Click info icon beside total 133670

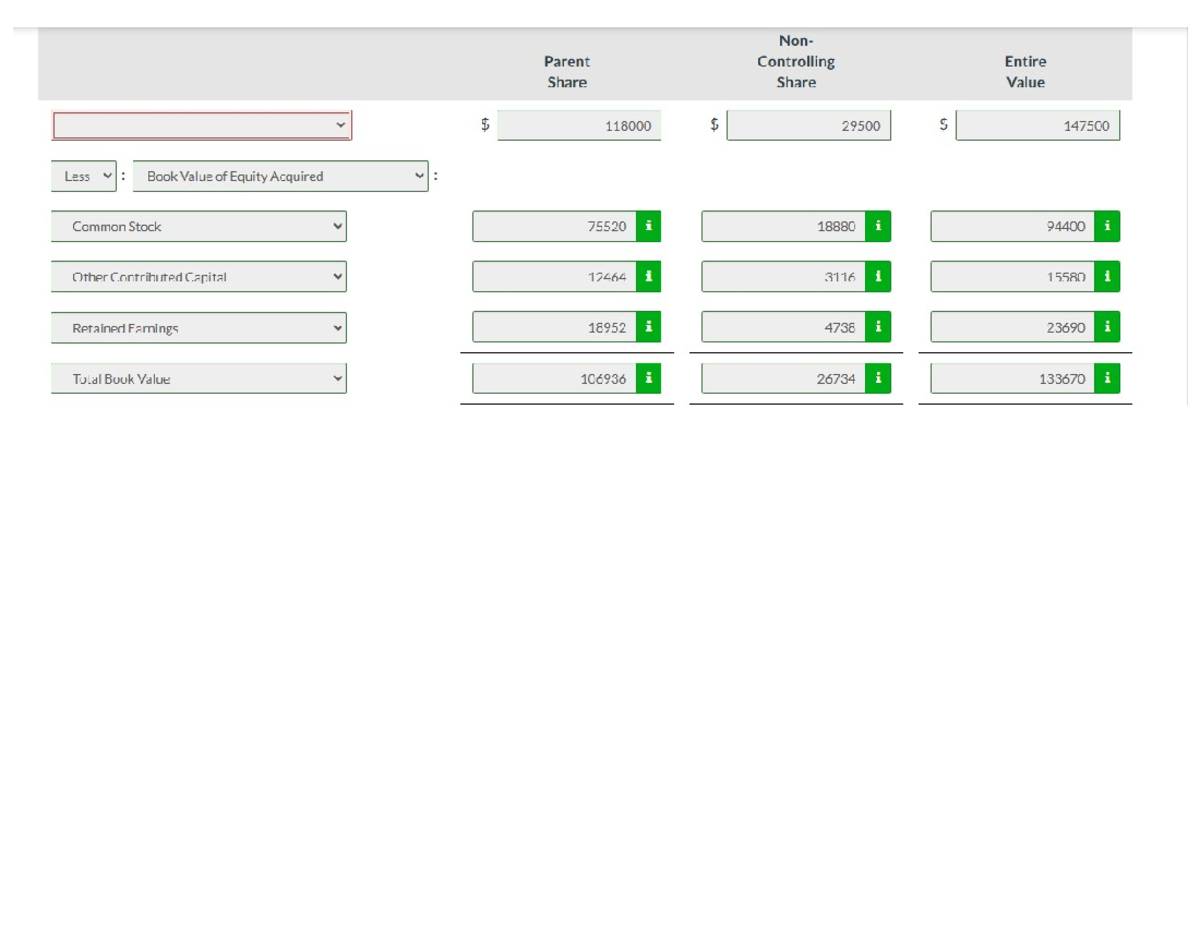pos(1106,378)
